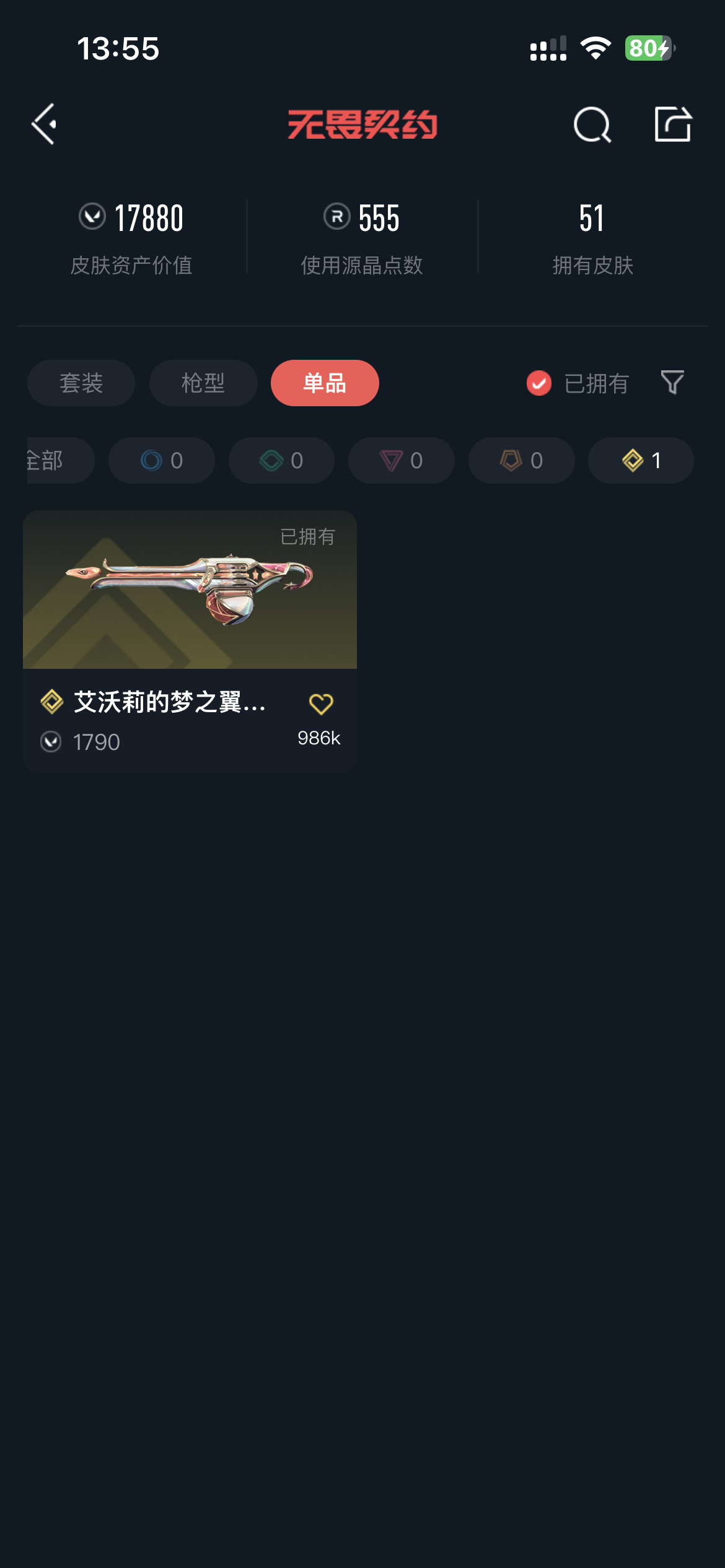This screenshot has width=725, height=1568.
Task: Tap the 51 拥有皮肤 stat
Action: click(x=592, y=238)
